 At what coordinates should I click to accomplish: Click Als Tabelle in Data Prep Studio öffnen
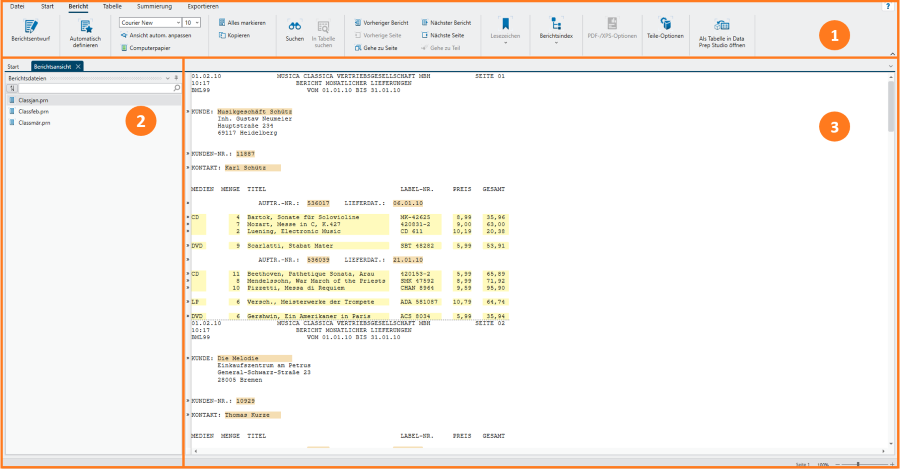[721, 33]
